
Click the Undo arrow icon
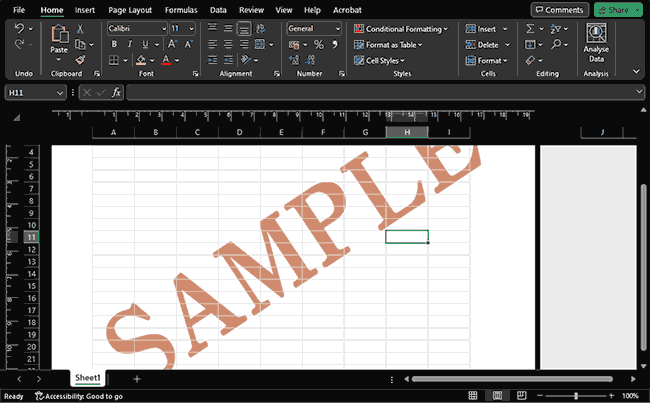(x=19, y=28)
